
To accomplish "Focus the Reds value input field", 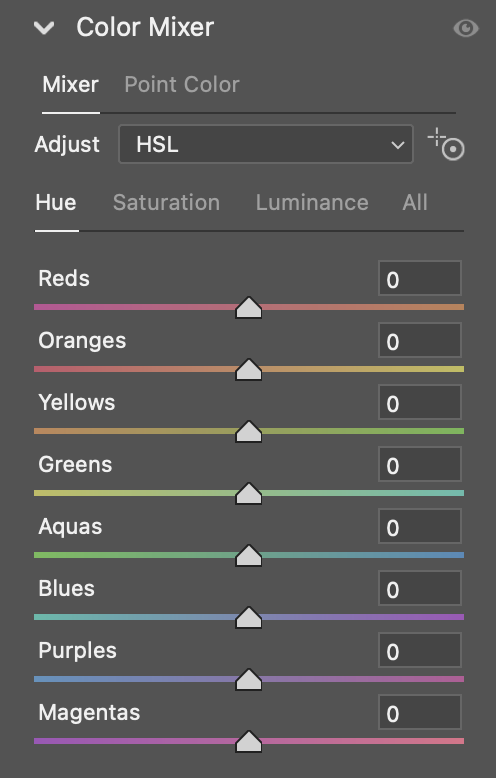I will point(420,278).
